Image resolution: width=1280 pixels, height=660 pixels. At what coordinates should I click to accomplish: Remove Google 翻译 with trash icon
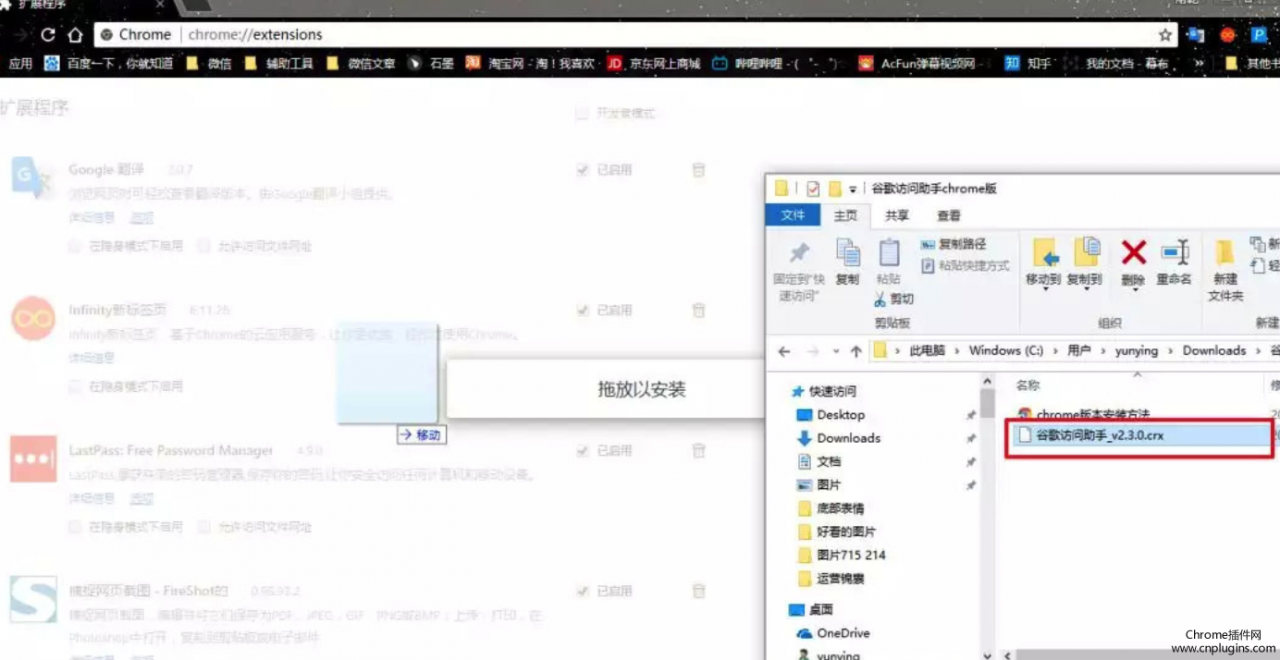(x=699, y=170)
